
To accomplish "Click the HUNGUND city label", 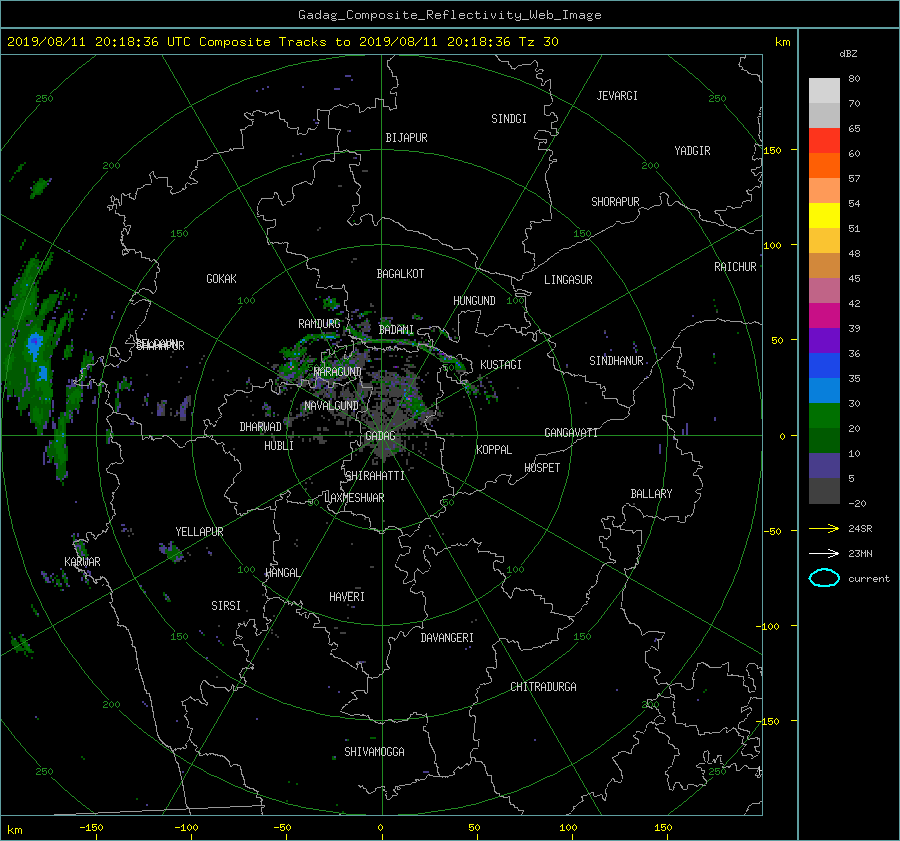I will click(x=474, y=301).
